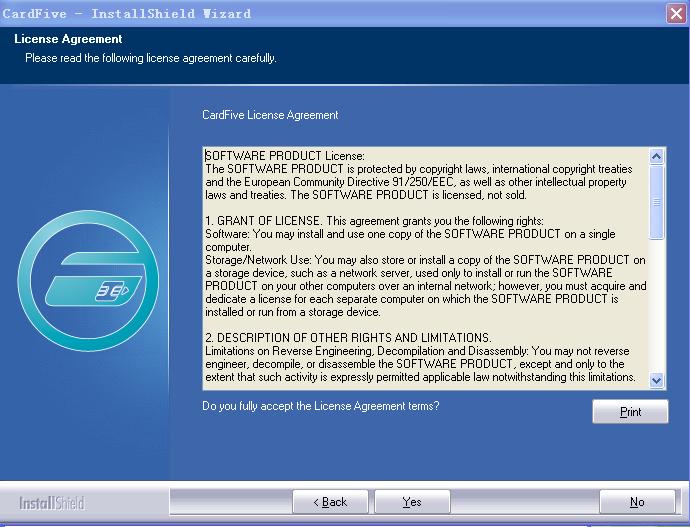Go back with the Back button
The width and height of the screenshot is (690, 527).
tap(330, 501)
